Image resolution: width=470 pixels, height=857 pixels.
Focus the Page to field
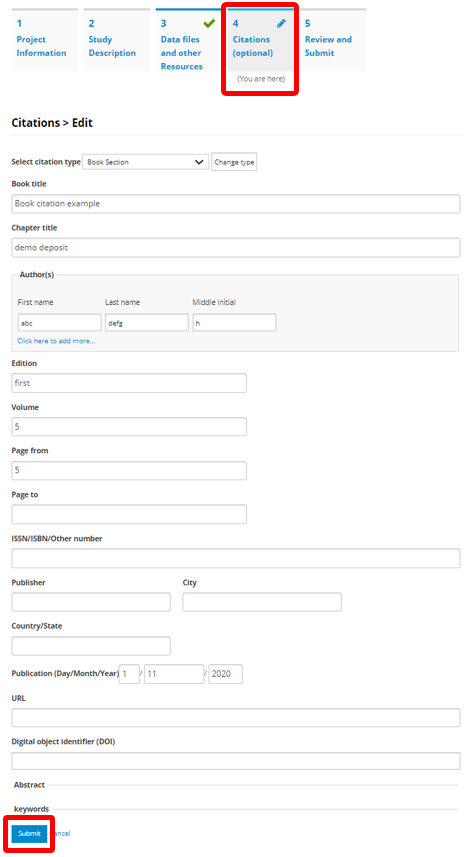pyautogui.click(x=129, y=514)
